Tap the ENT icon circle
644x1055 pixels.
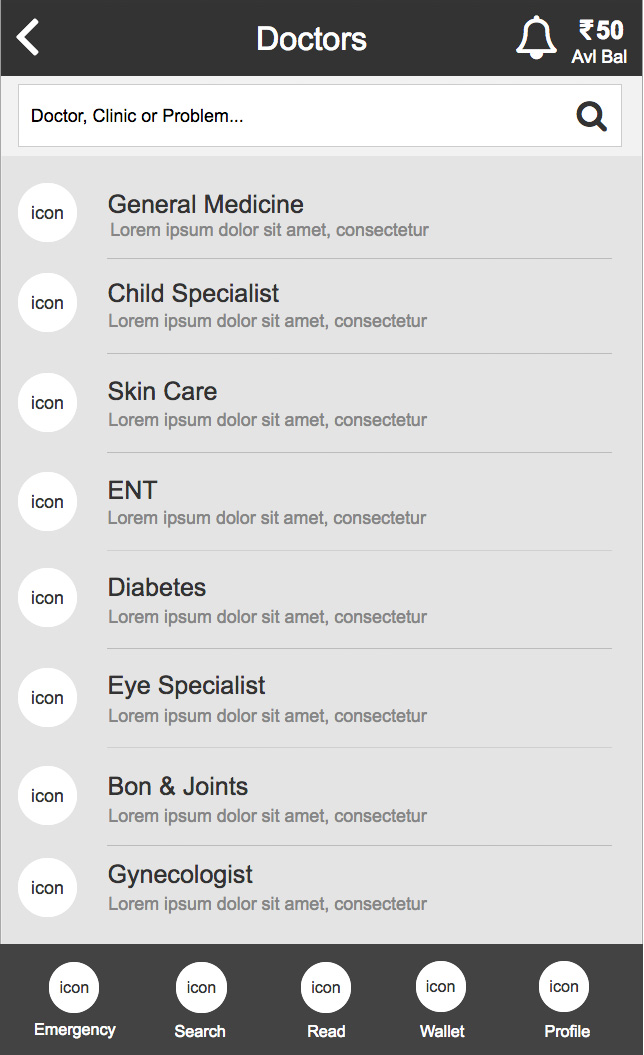pyautogui.click(x=47, y=502)
